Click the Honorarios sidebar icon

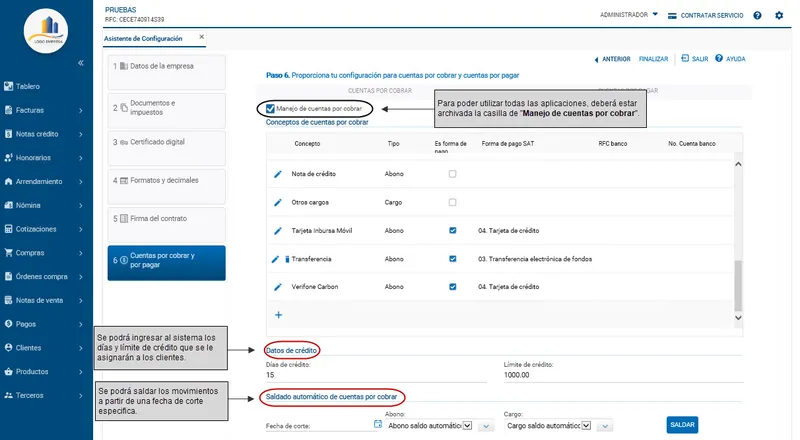pos(8,157)
